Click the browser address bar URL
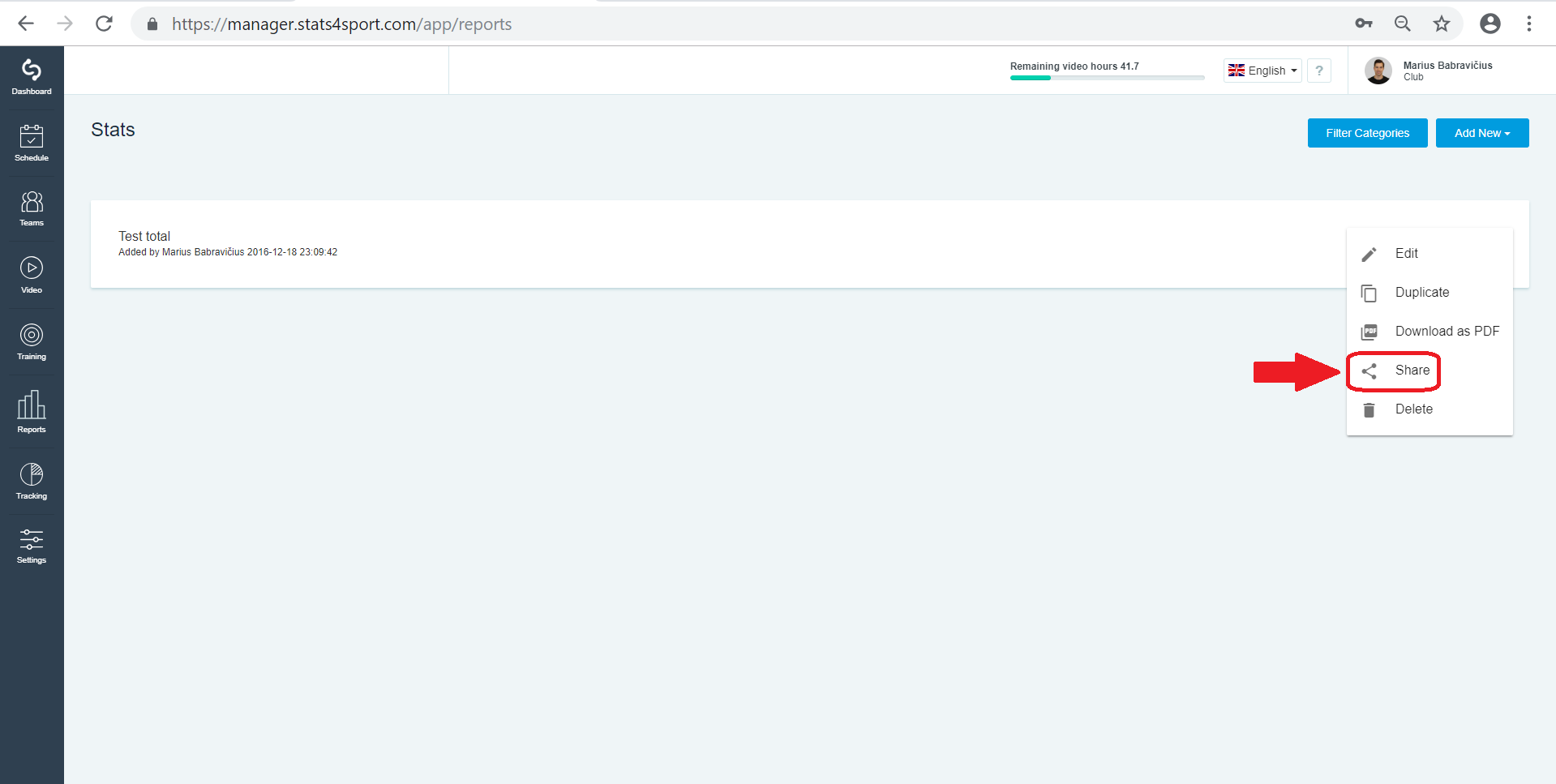This screenshot has width=1556, height=784. point(341,24)
